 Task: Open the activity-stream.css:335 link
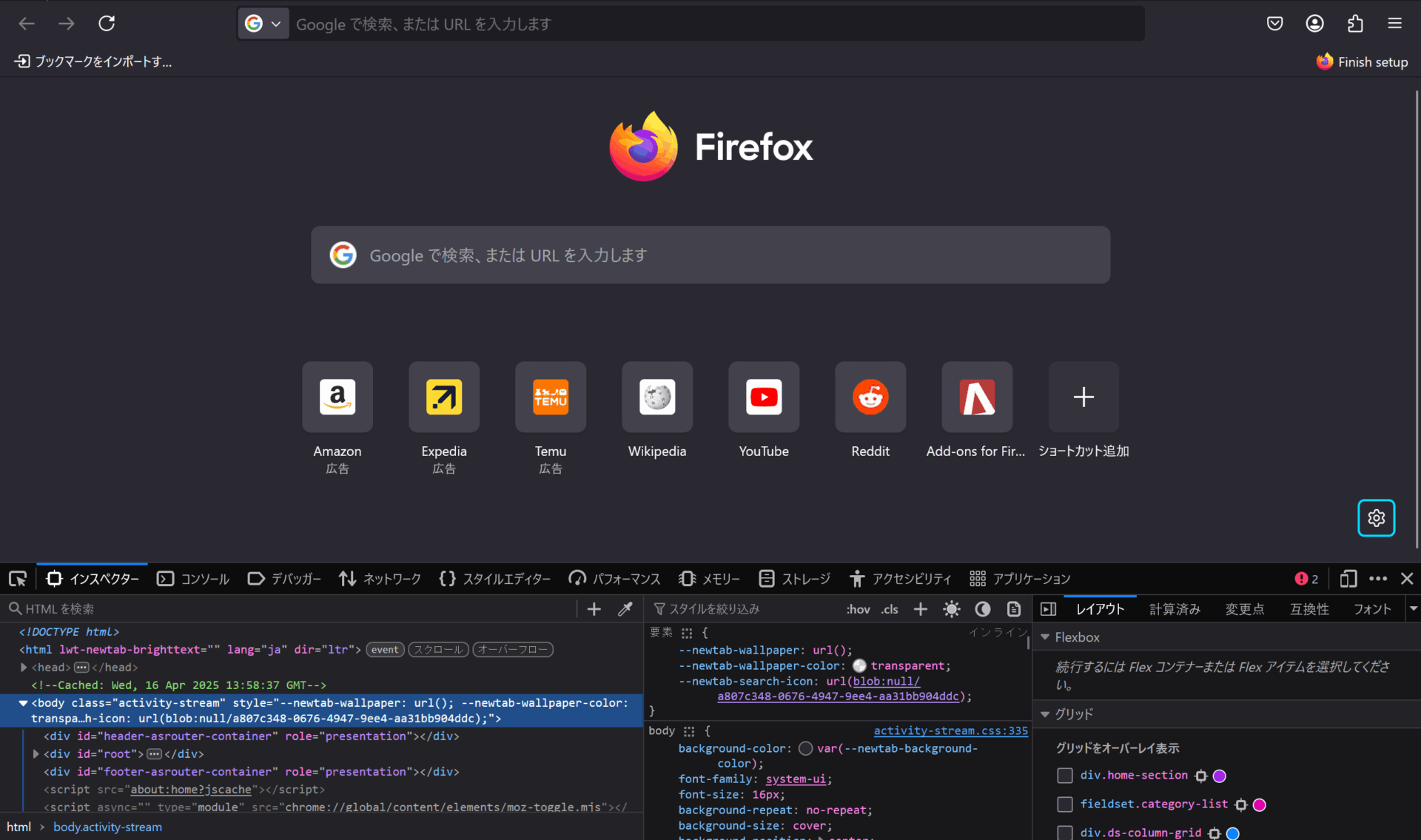950,730
